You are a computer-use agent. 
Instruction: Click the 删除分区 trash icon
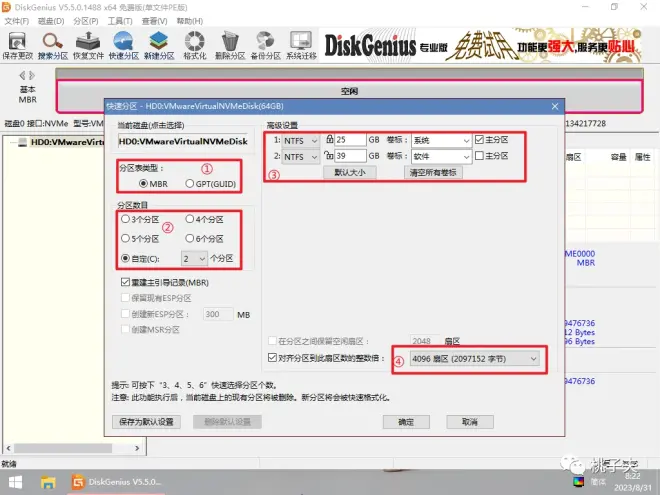230,45
